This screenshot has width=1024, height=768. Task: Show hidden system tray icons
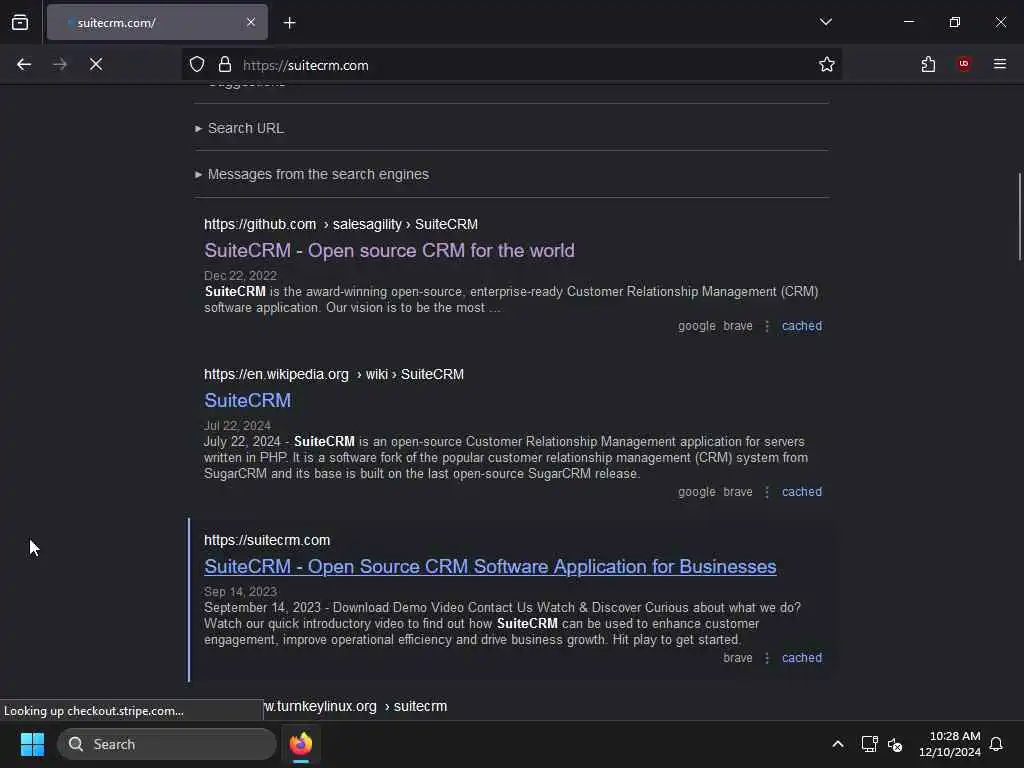point(838,744)
